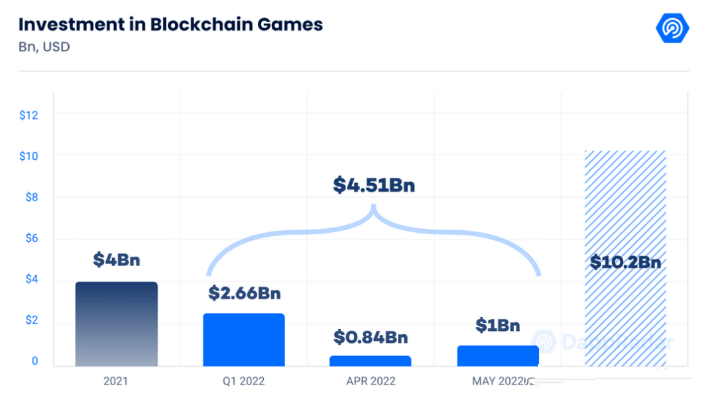Click the $0.84Bn value label
The width and height of the screenshot is (708, 397).
(x=371, y=337)
